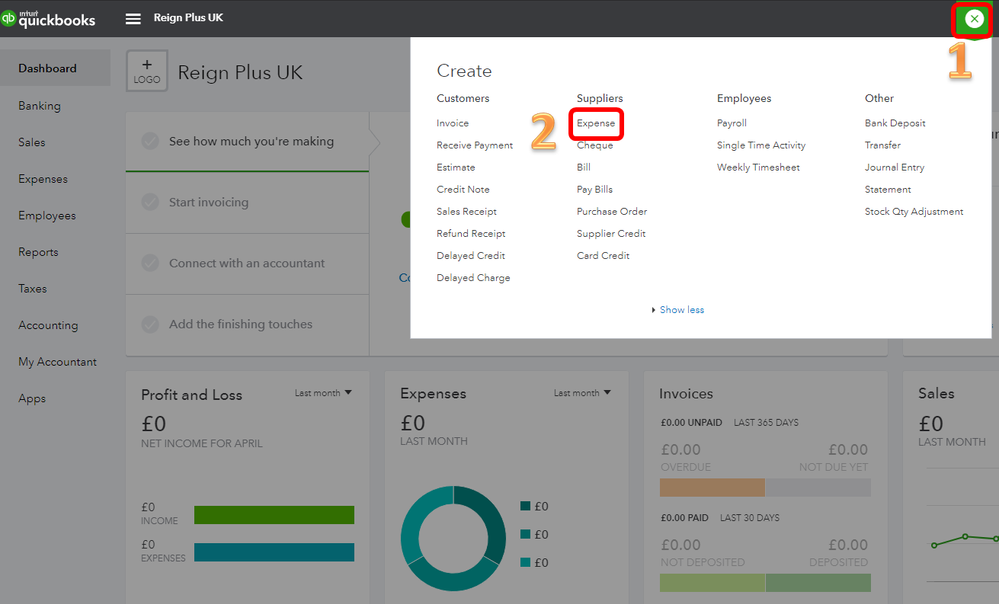Click the Expenses donut chart
The height and width of the screenshot is (604, 999).
[454, 538]
